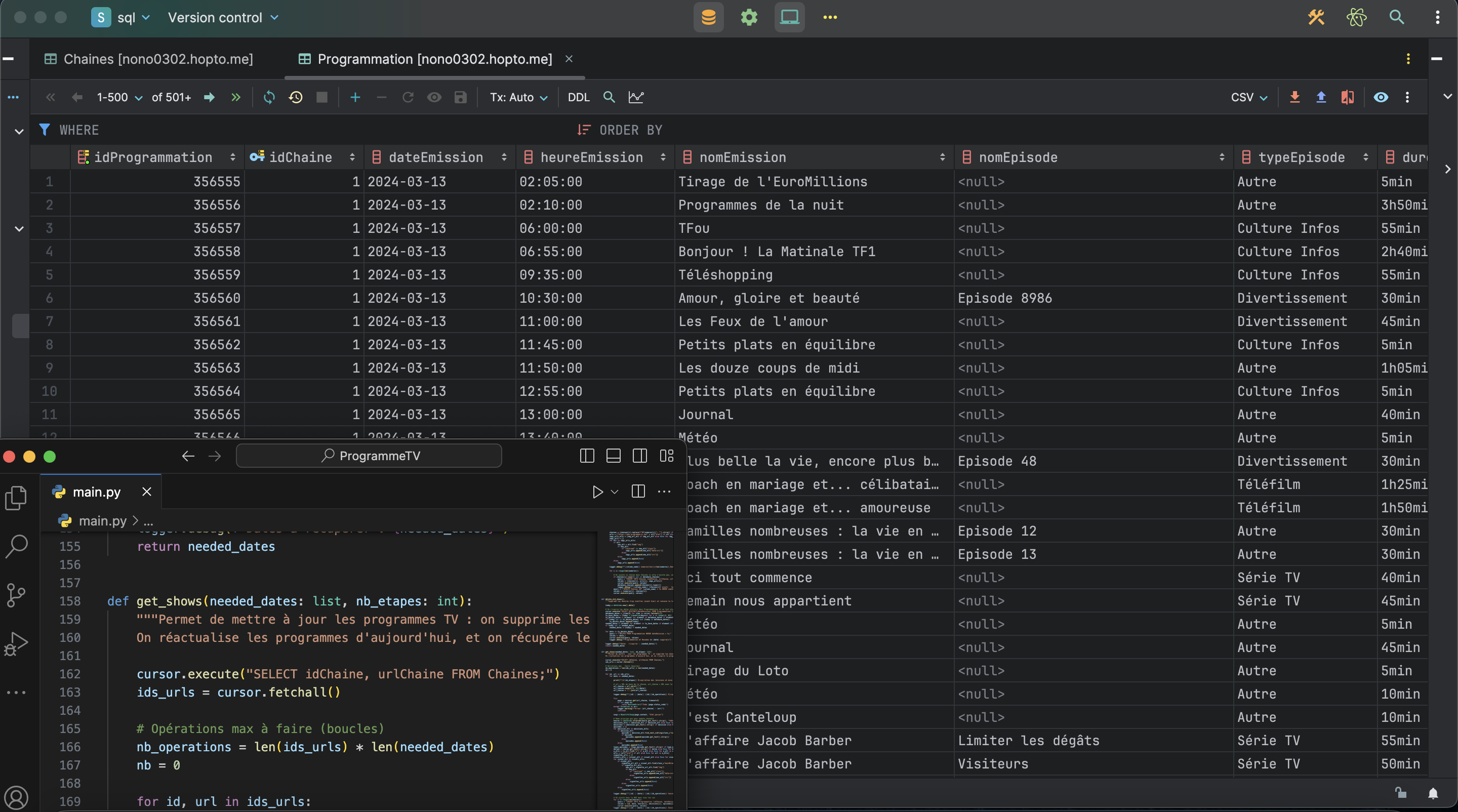The height and width of the screenshot is (812, 1458).
Task: Open the settings gear in the top toolbar
Action: [749, 18]
